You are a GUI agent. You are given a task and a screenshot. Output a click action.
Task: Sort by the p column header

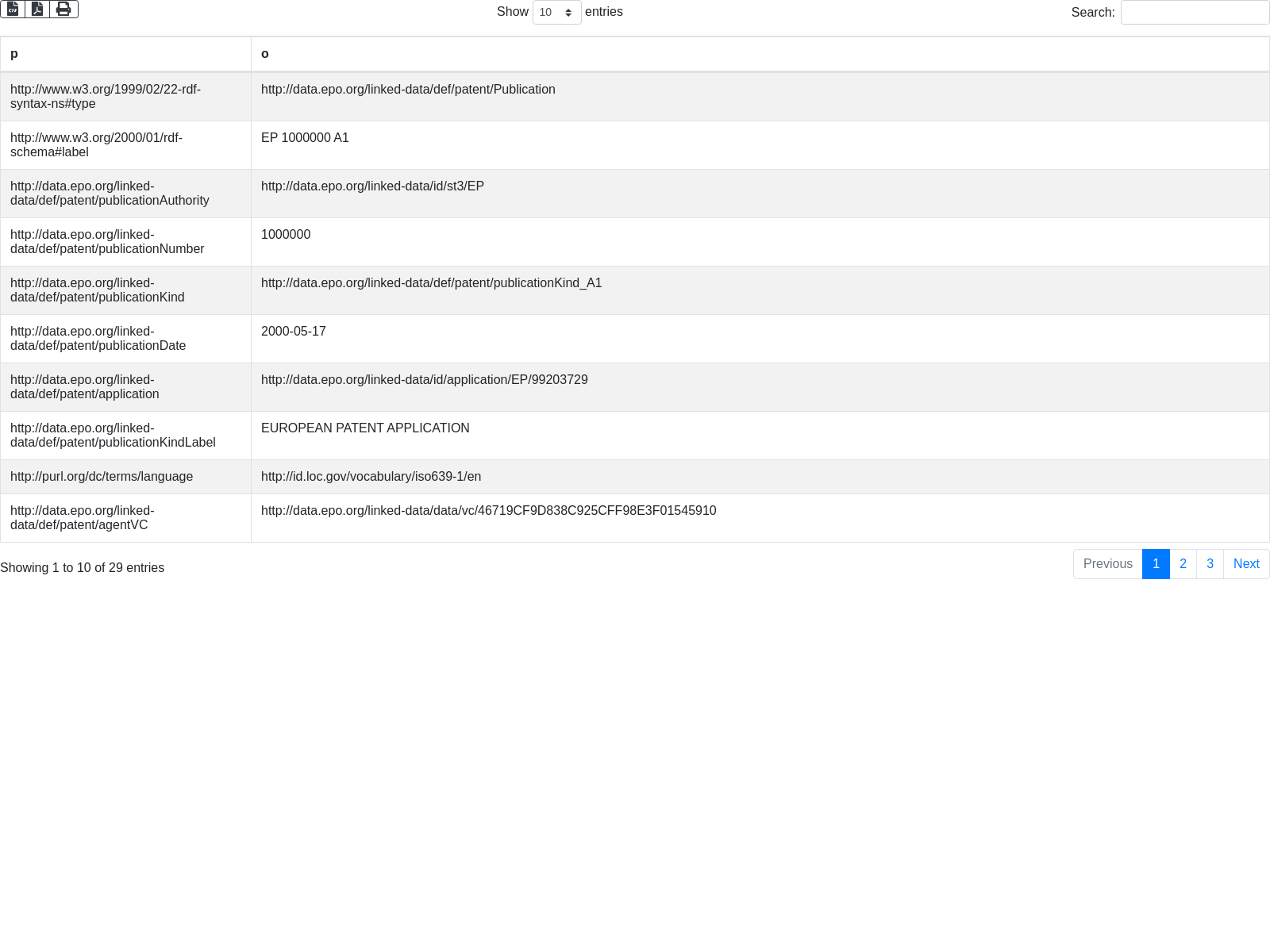point(125,54)
